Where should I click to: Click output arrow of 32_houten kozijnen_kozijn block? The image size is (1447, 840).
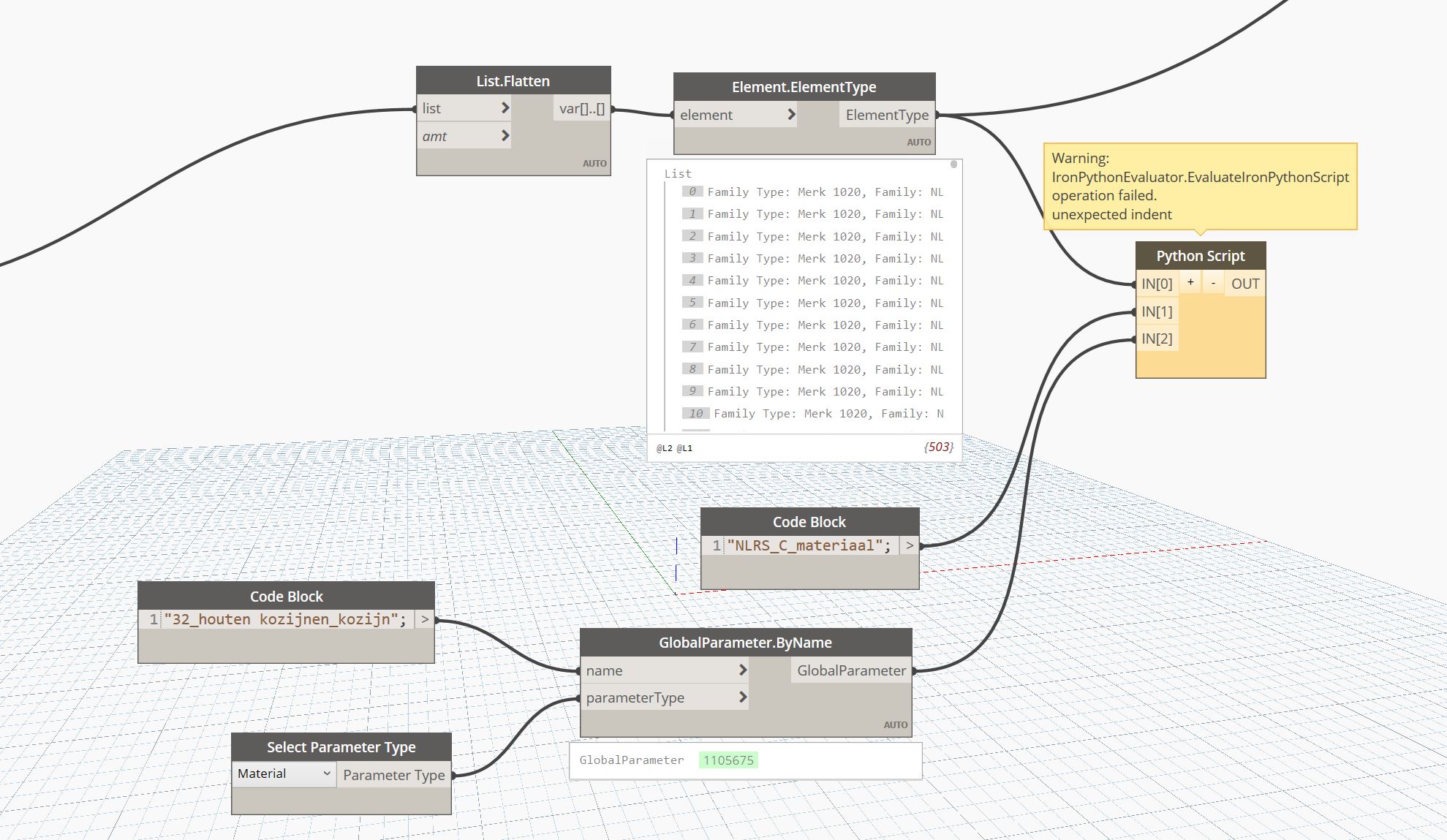click(x=425, y=619)
